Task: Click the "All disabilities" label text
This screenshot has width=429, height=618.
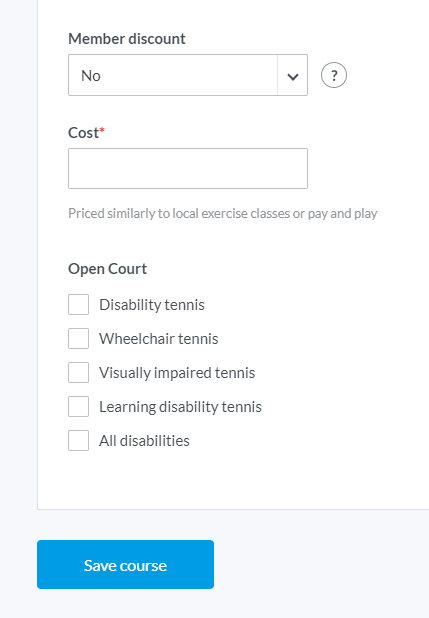Action: [144, 441]
